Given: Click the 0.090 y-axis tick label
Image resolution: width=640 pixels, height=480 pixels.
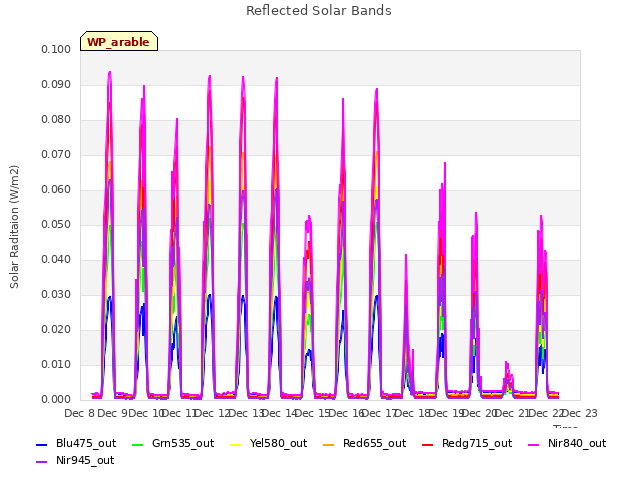Looking at the screenshot, I should (x=56, y=84).
